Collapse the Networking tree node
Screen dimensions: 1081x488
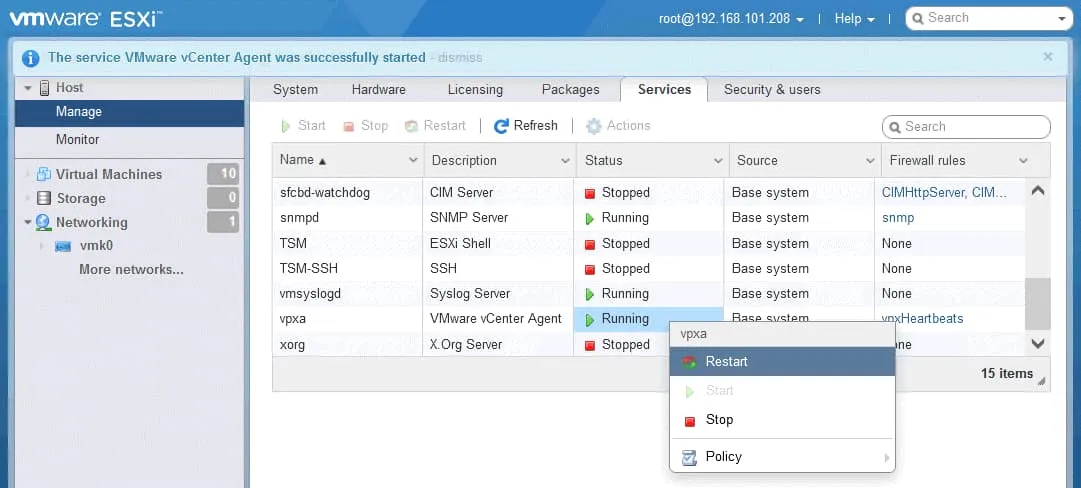coord(28,222)
